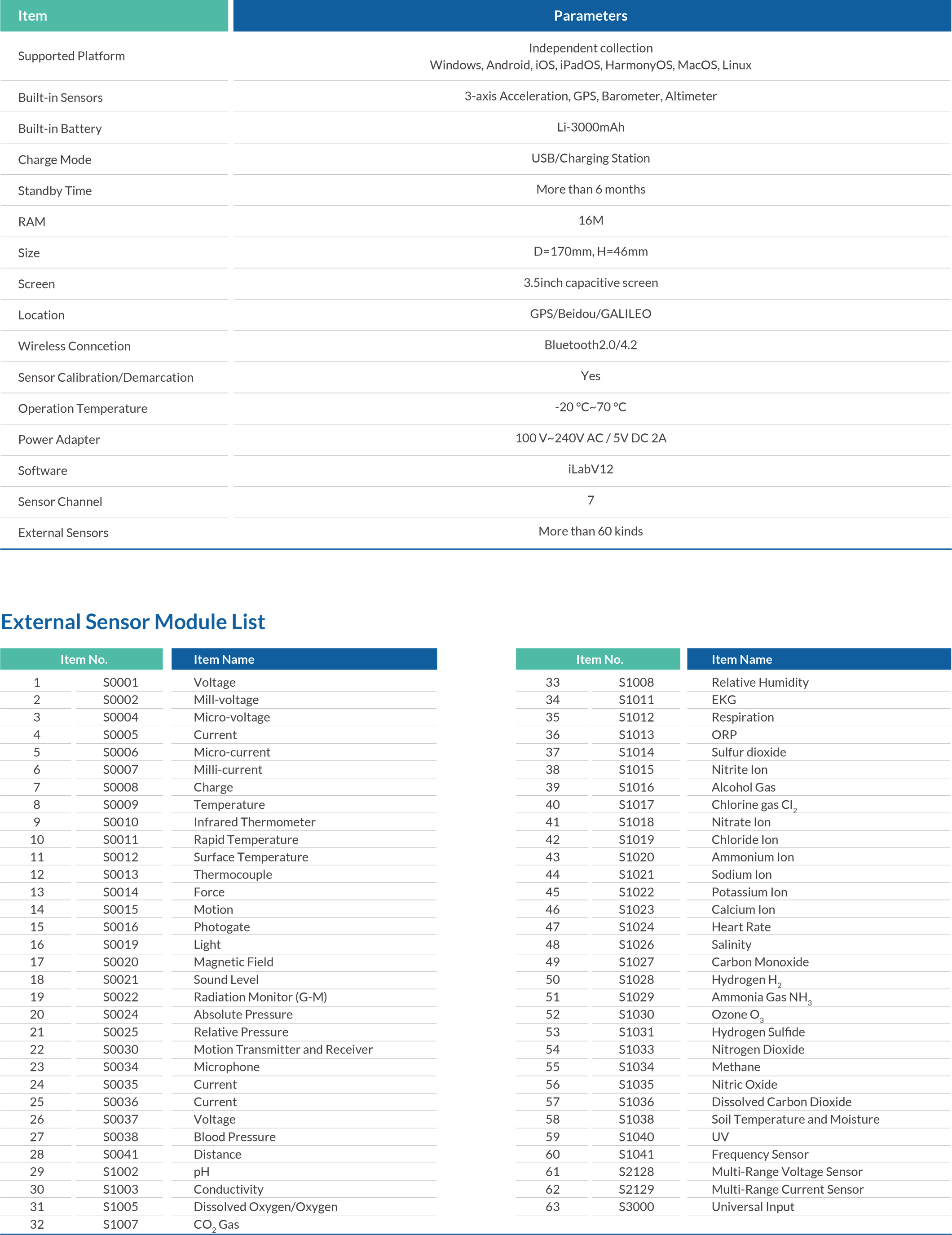Click the Infrared Thermometer sensor entry
952x1235 pixels.
(x=255, y=822)
